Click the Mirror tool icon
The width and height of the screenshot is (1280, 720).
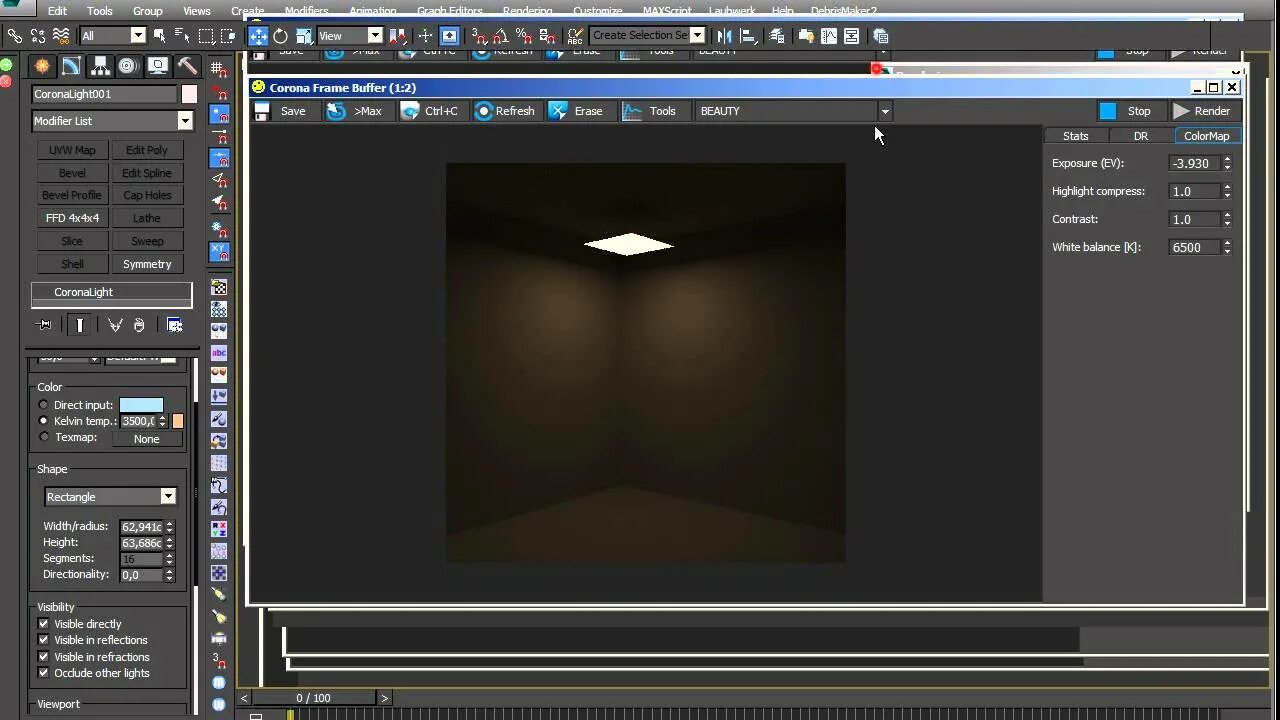click(726, 36)
